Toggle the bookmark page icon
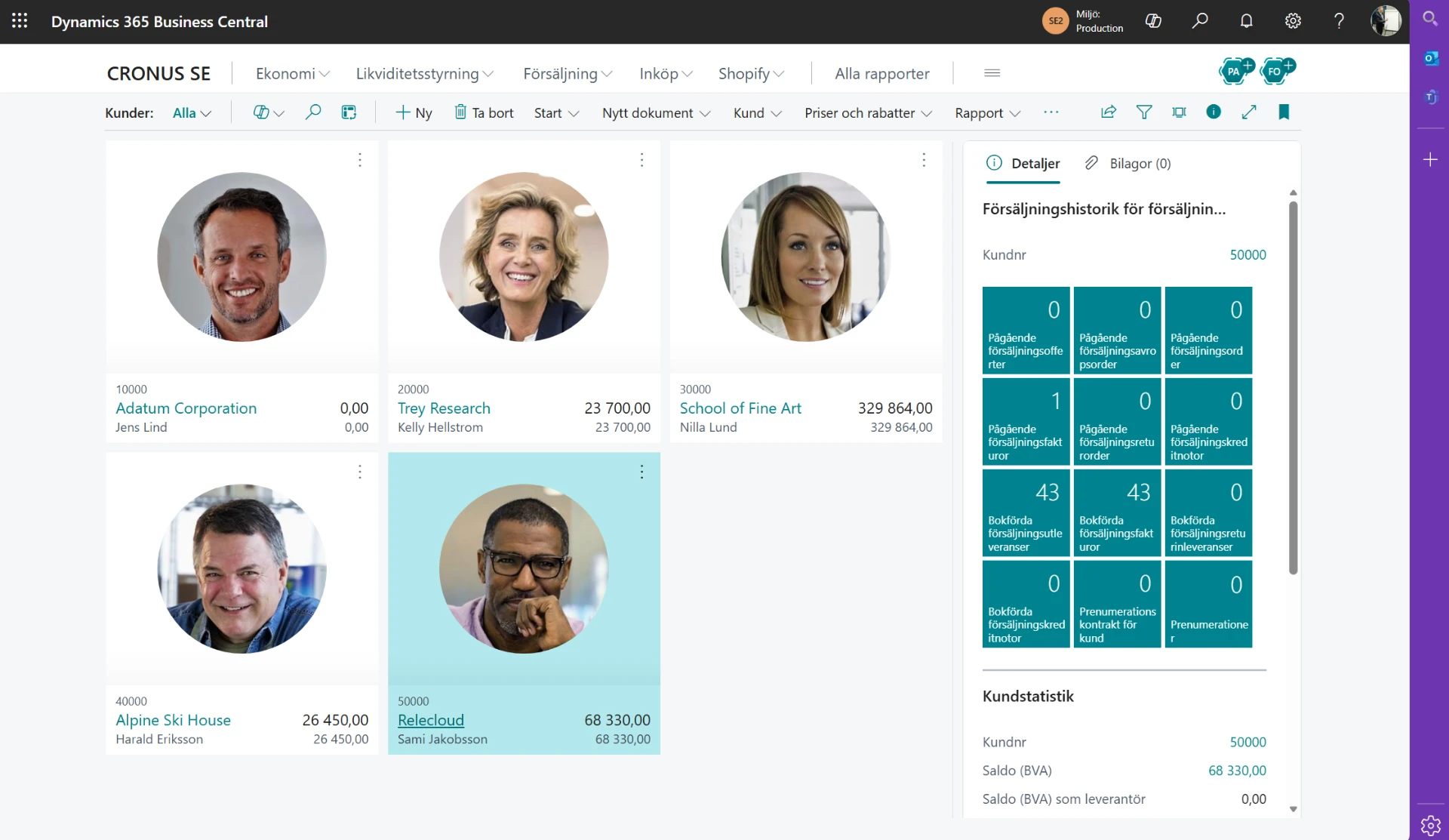The image size is (1449, 840). [x=1284, y=112]
